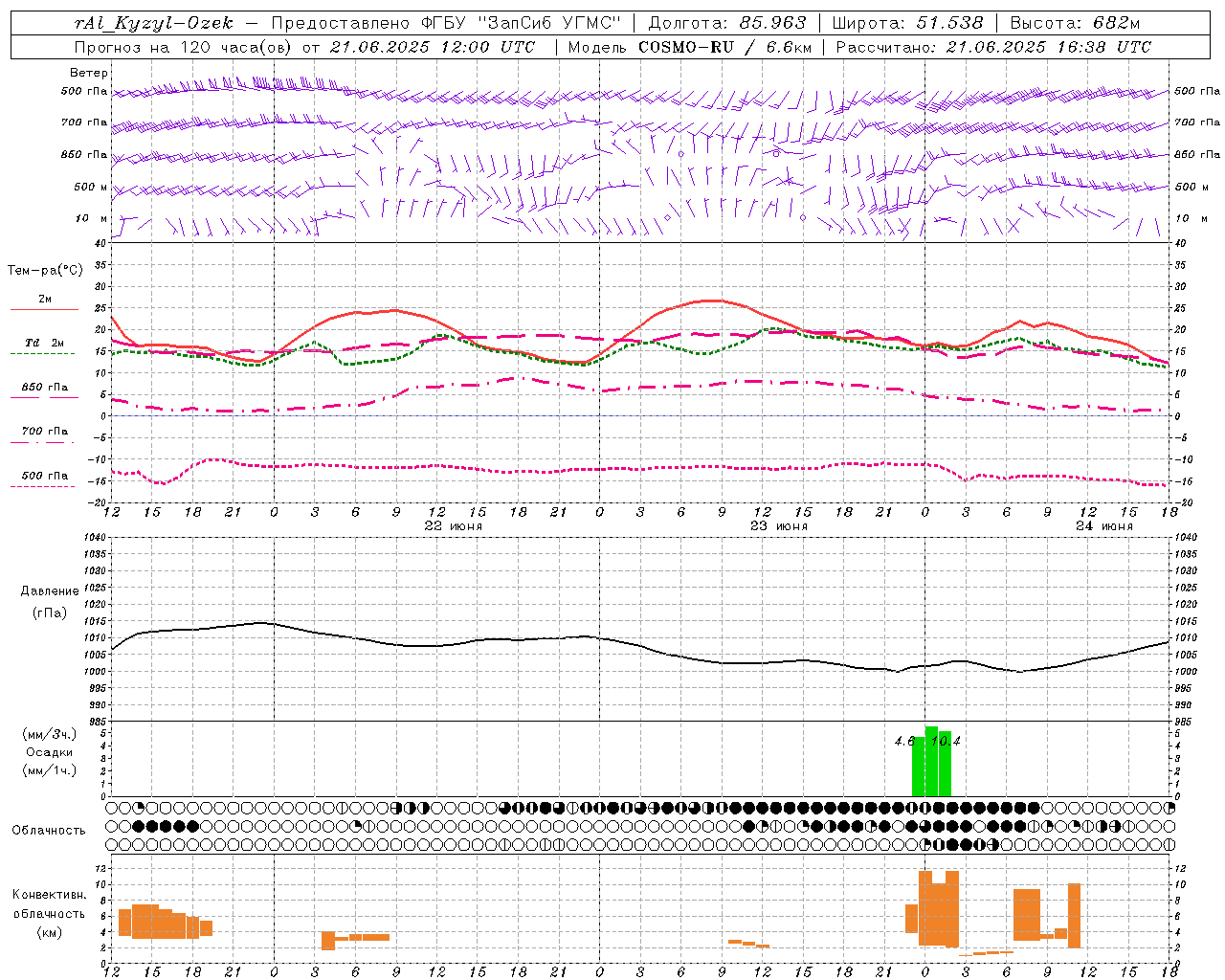Click the 10 м wind level label on left axis

[x=92, y=219]
